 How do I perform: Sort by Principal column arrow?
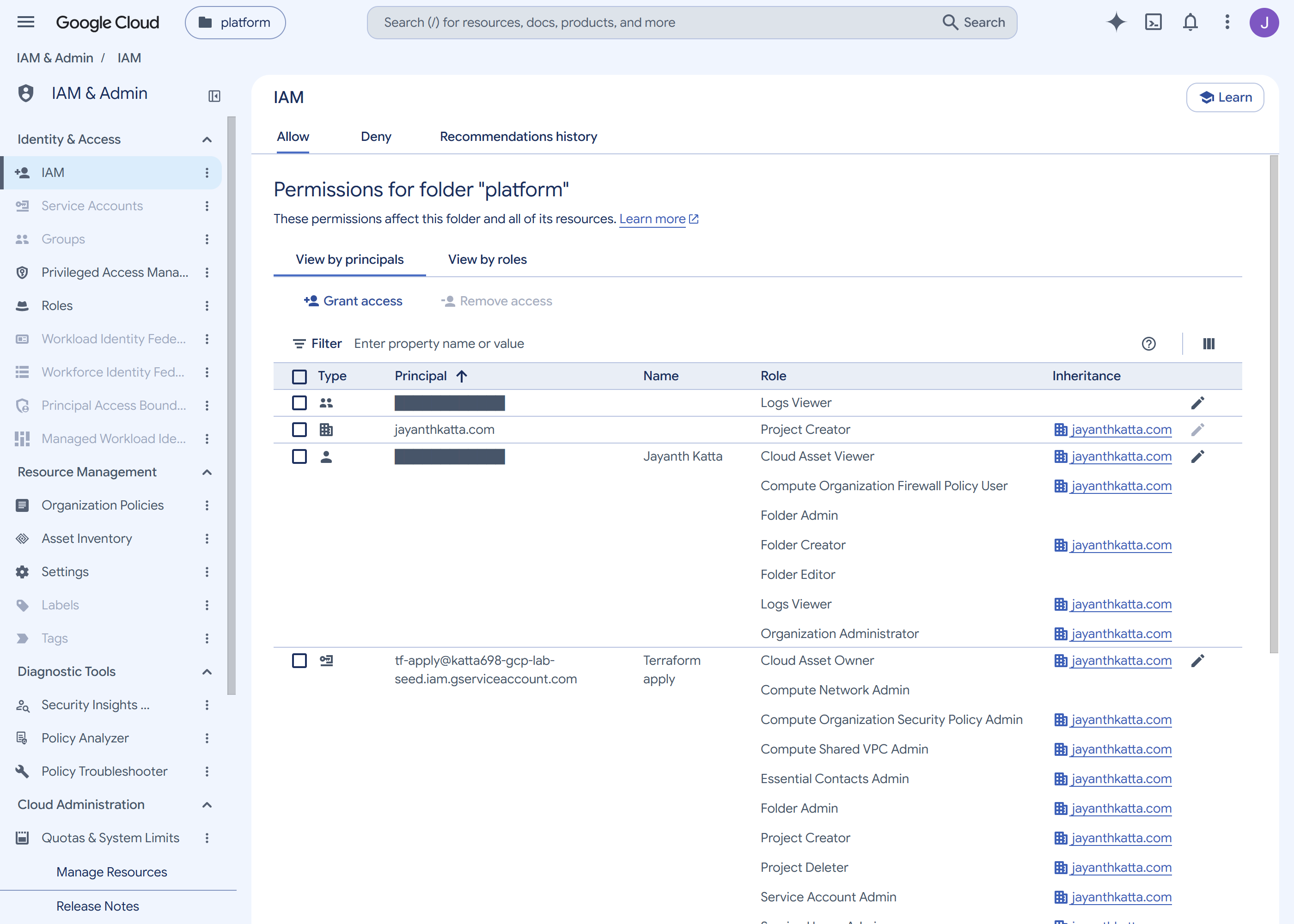click(x=462, y=376)
